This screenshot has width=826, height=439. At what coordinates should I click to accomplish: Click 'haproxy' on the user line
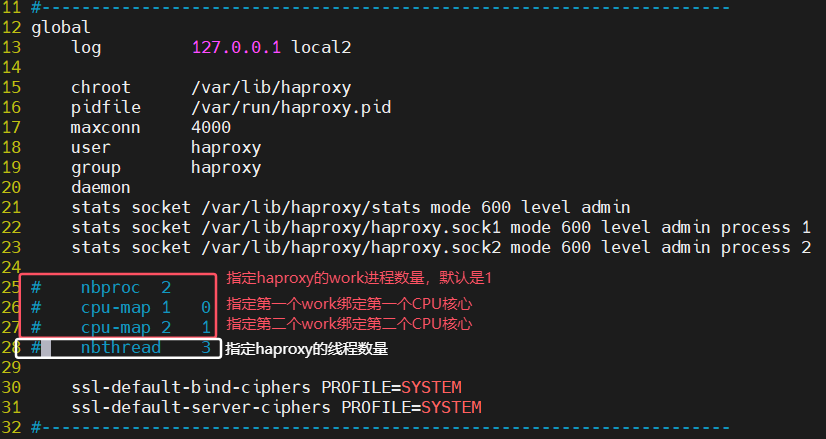(226, 148)
